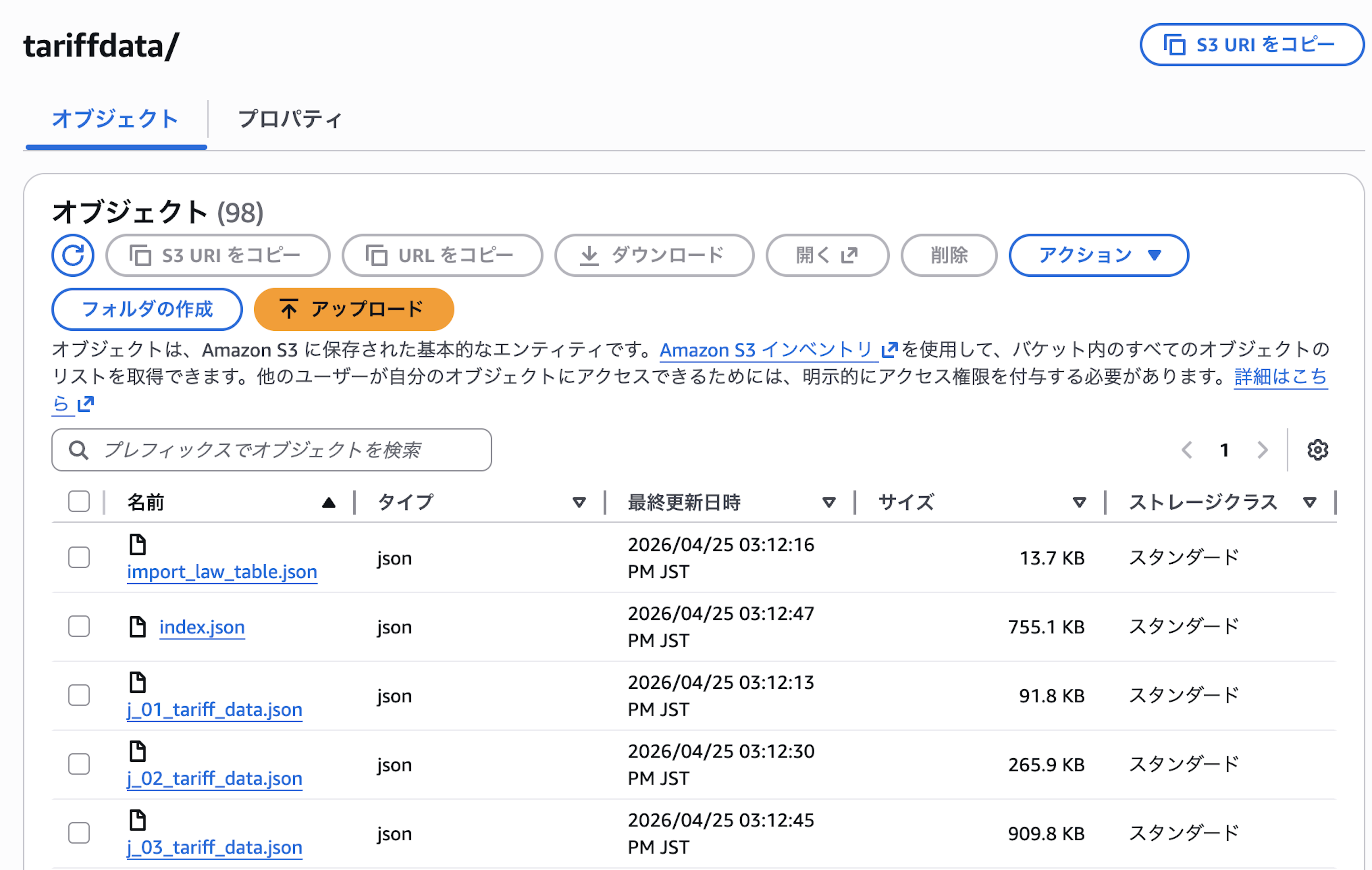This screenshot has width=1372, height=870.
Task: Sort by 最終更新日時 column arrow
Action: [x=829, y=503]
